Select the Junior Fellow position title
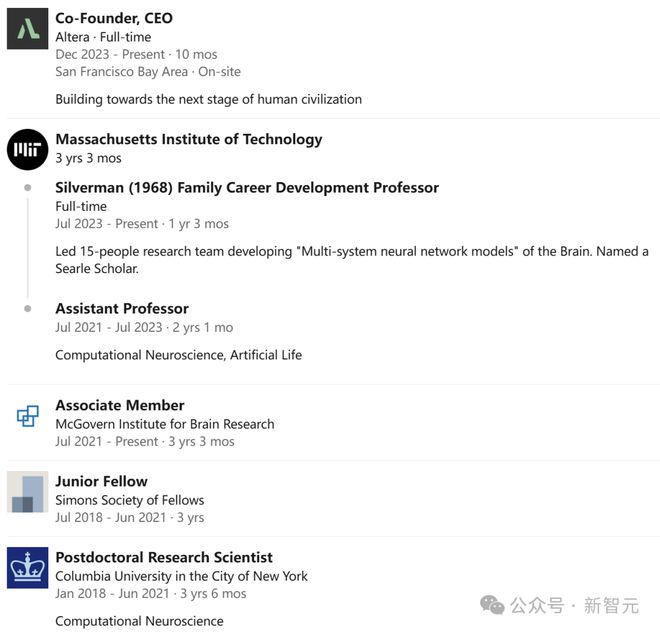This screenshot has width=660, height=632. [x=101, y=481]
